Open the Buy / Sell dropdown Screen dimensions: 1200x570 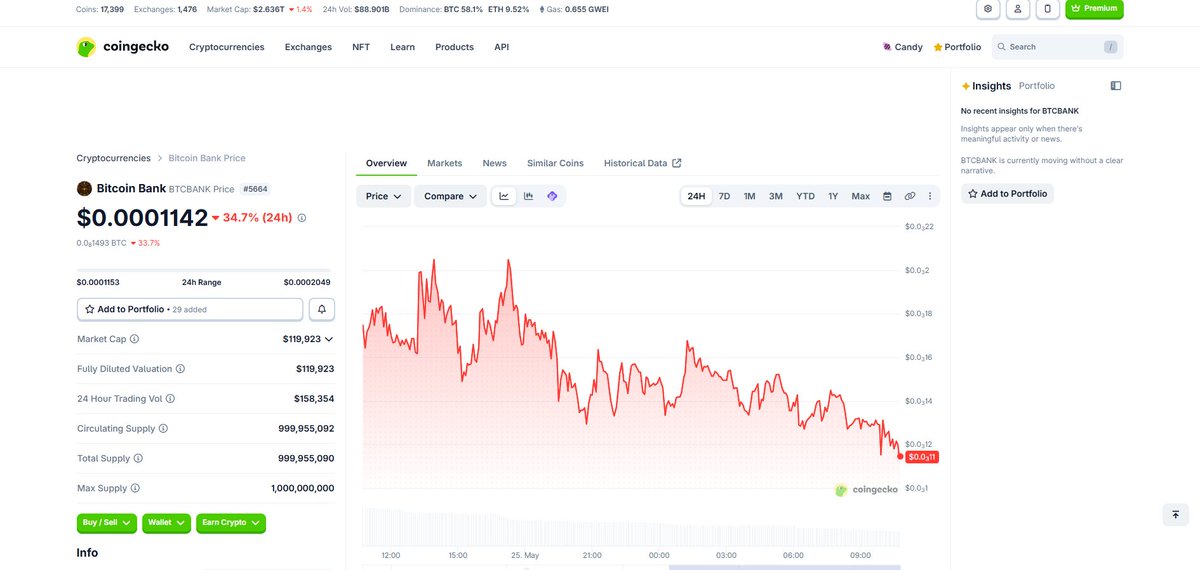[108, 523]
